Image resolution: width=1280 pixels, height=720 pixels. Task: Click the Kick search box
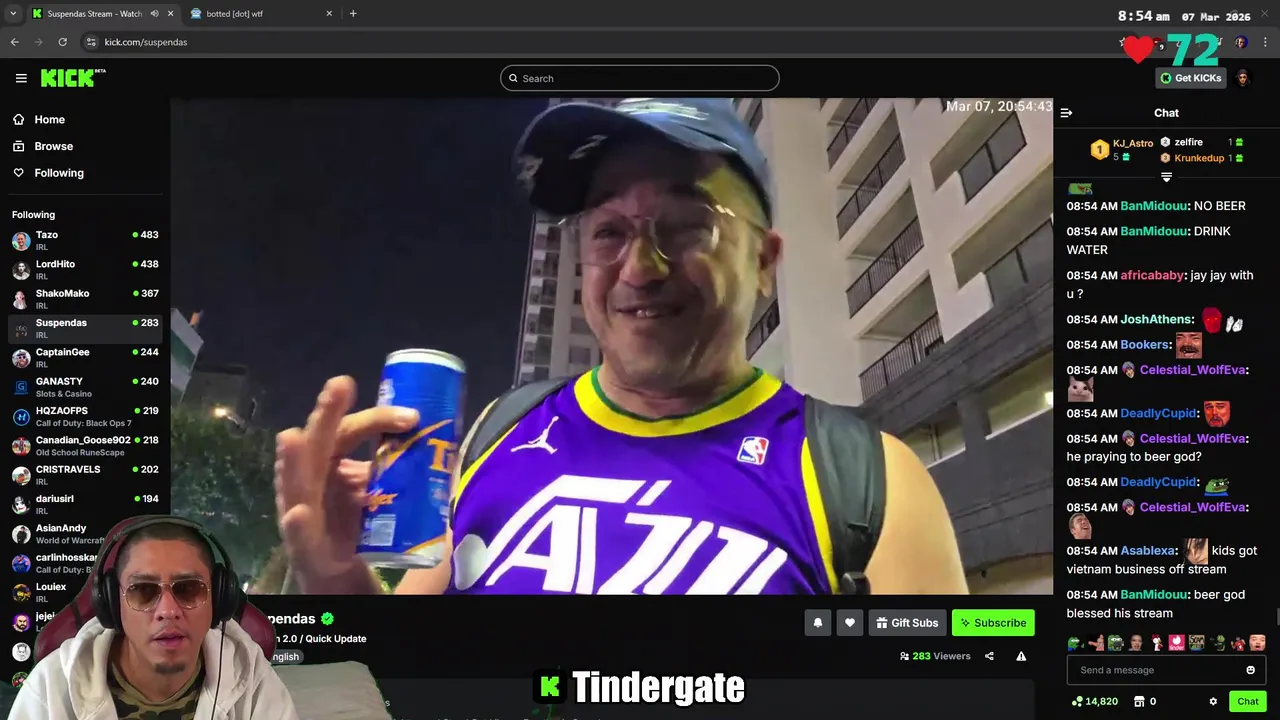pyautogui.click(x=640, y=78)
